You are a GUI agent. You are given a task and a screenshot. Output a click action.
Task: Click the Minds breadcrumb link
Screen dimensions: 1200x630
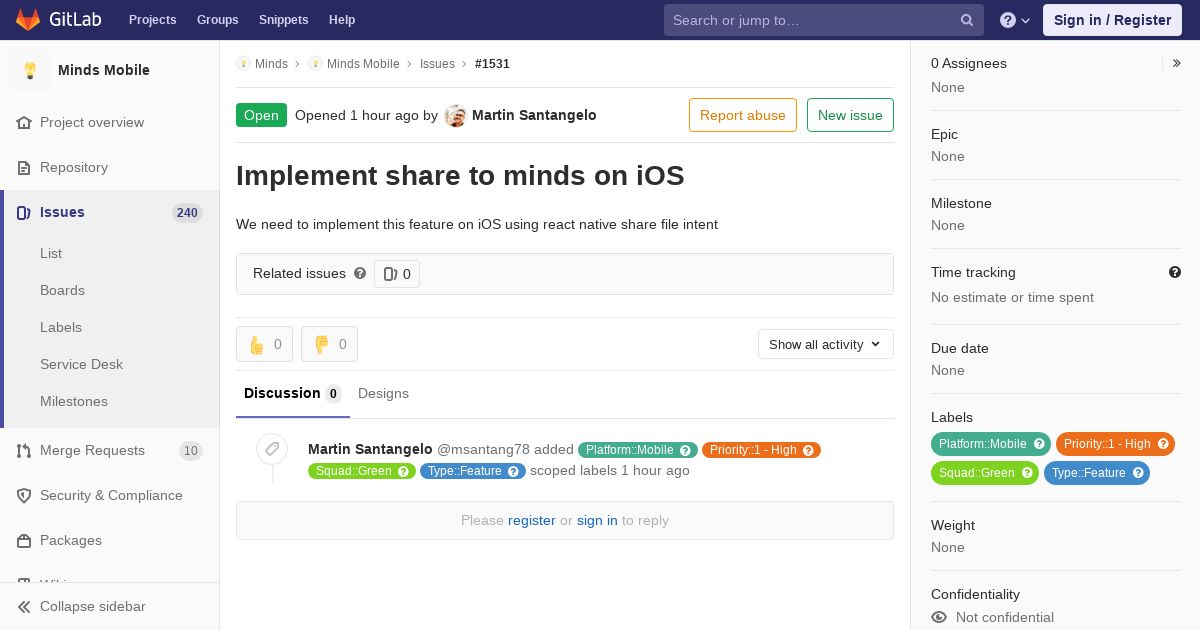point(271,63)
